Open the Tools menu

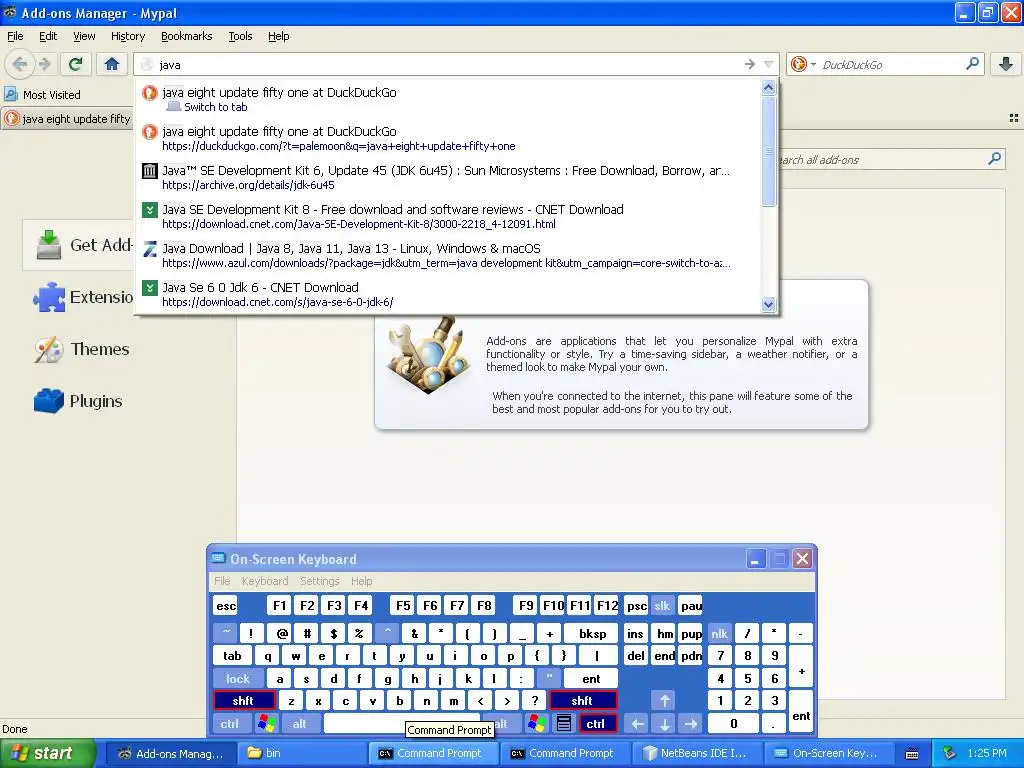[x=240, y=36]
